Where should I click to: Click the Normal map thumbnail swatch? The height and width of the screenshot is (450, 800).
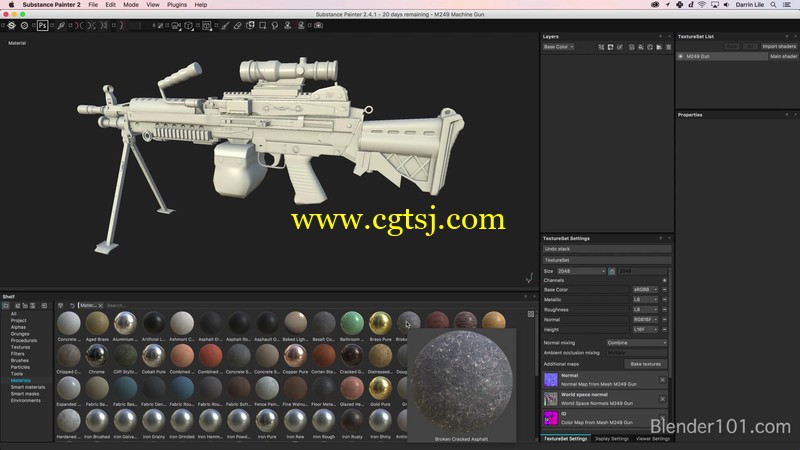551,380
